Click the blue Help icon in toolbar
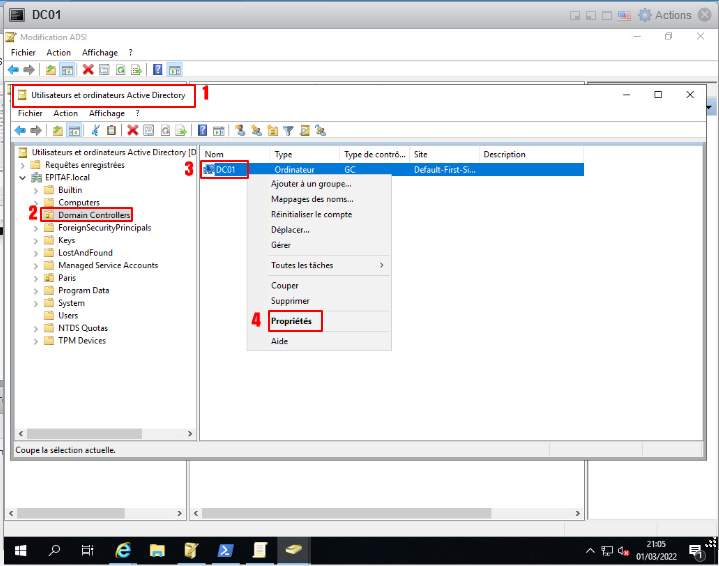Viewport: 719px width, 566px height. (203, 130)
